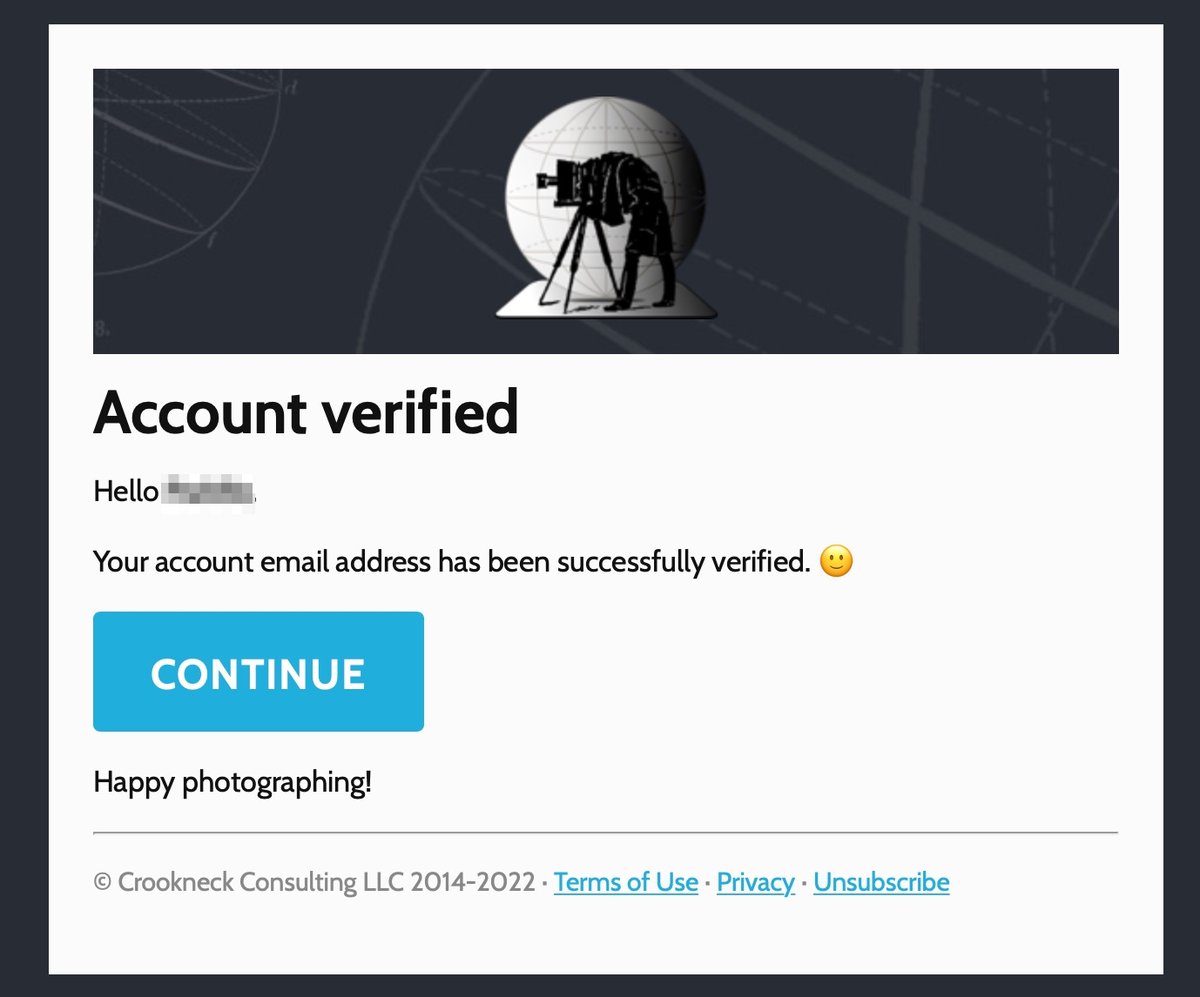
Task: Open the Terms of Use link
Action: click(626, 883)
